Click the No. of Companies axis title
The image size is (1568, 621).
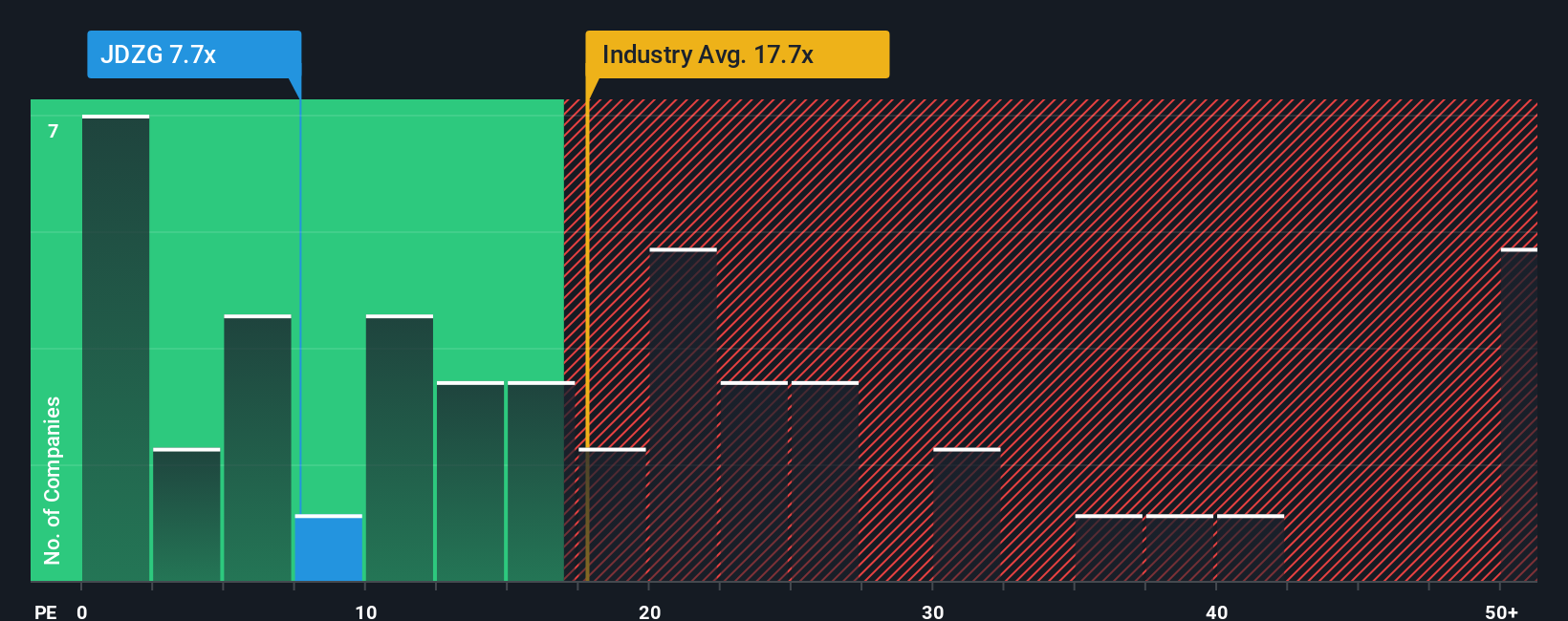52,480
